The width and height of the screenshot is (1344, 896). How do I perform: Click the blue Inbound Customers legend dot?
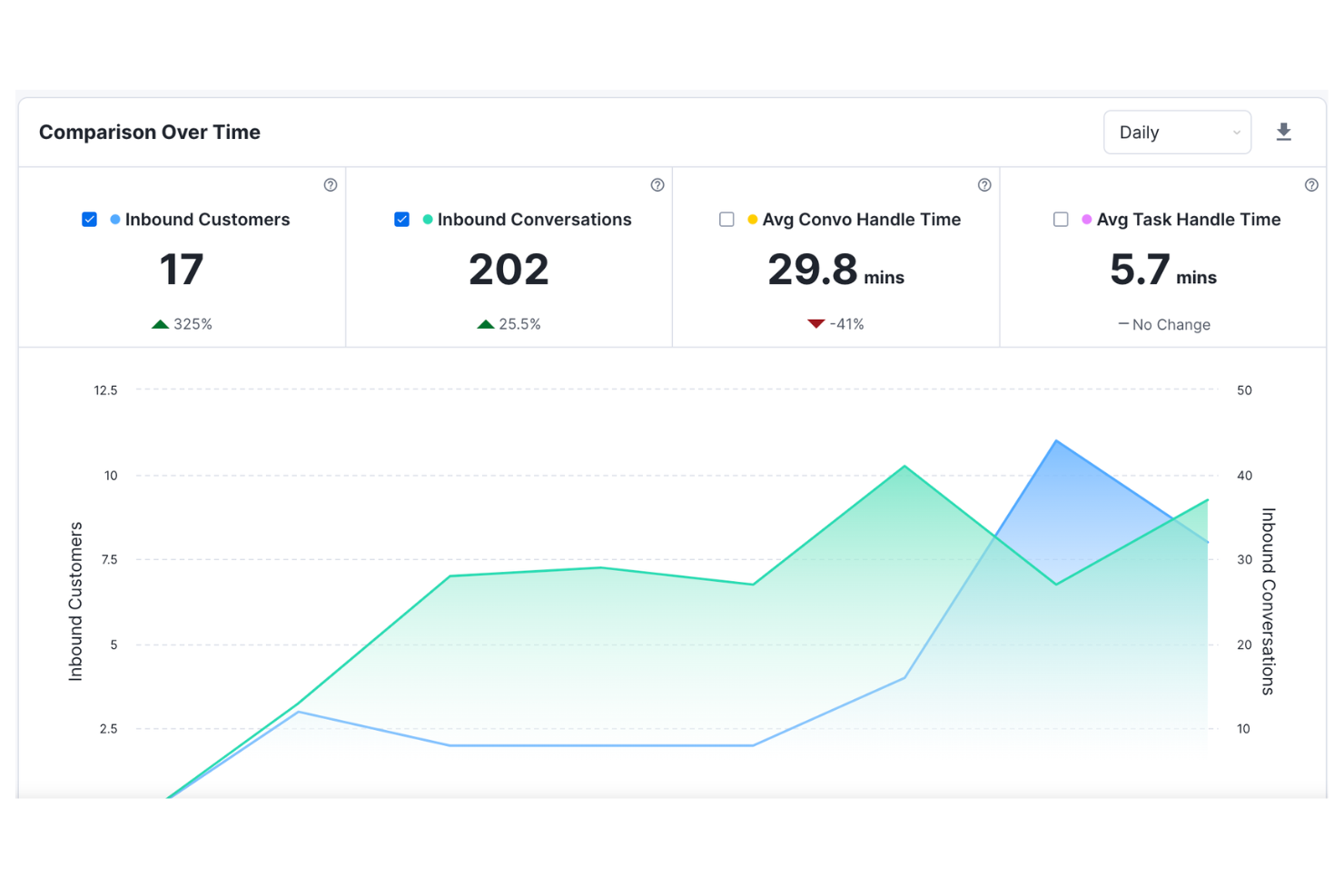114,219
